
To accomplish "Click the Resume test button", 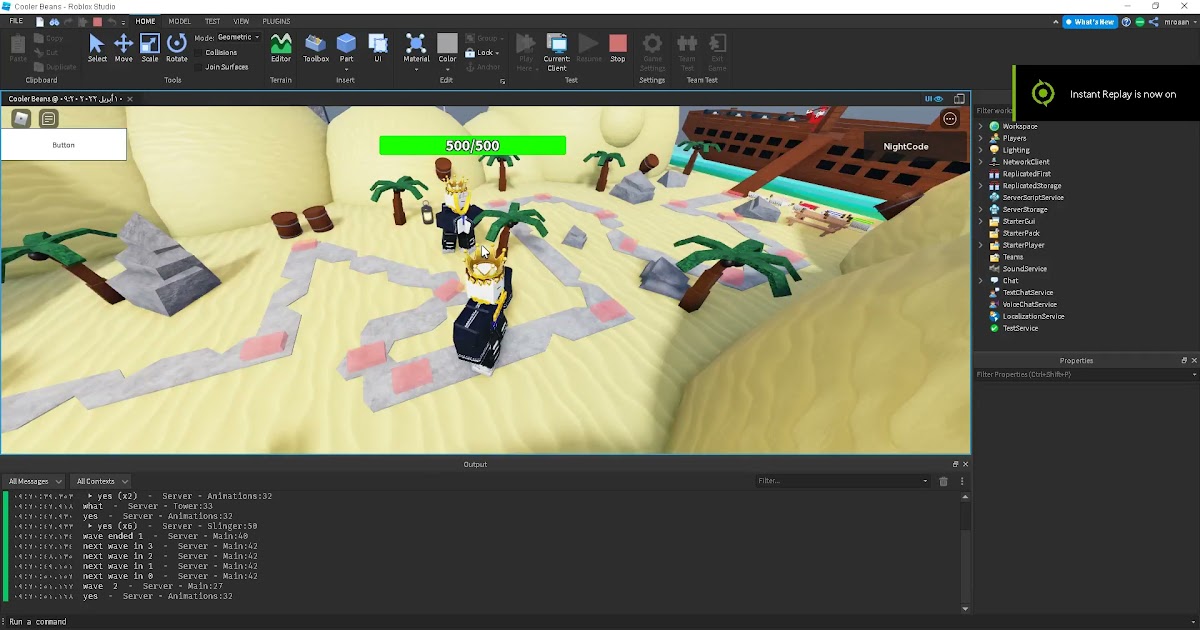I will pos(589,47).
